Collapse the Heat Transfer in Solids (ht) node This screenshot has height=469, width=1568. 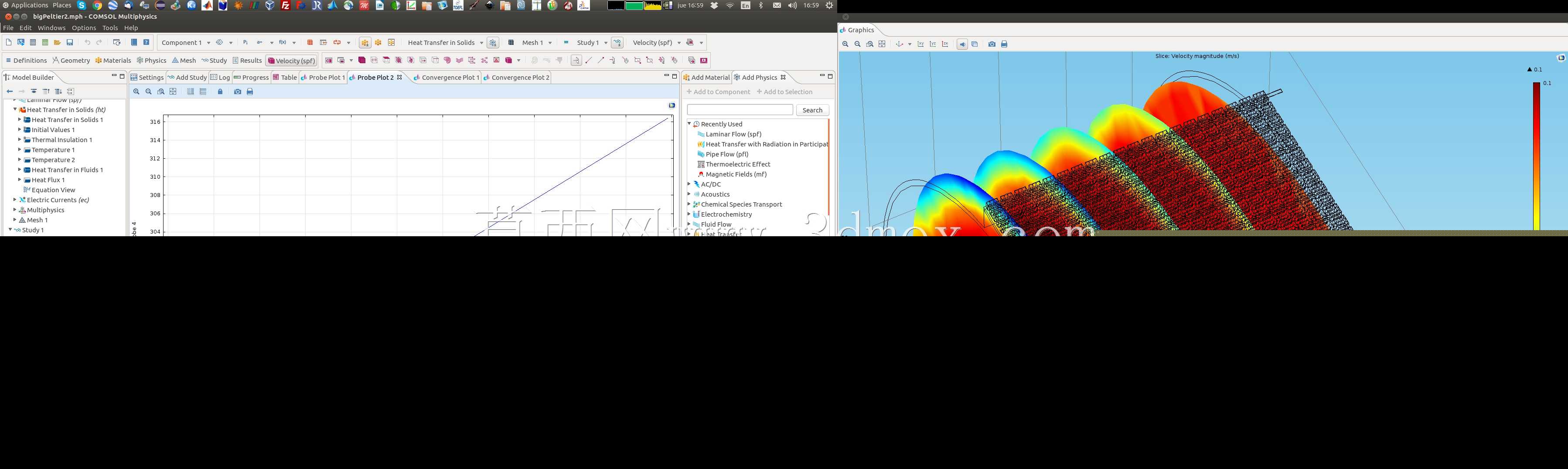point(15,109)
